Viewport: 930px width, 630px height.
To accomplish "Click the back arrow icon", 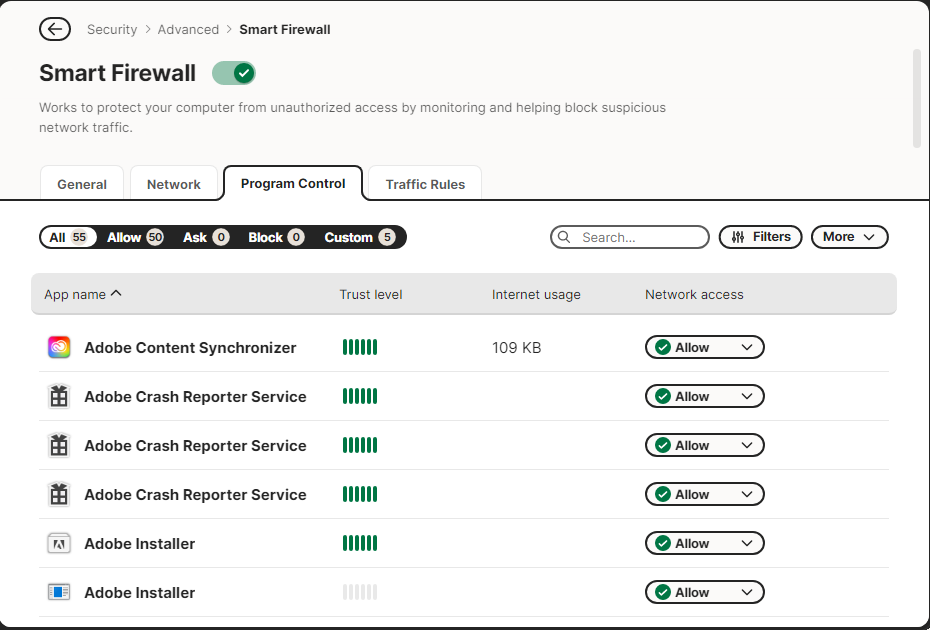I will coord(55,29).
